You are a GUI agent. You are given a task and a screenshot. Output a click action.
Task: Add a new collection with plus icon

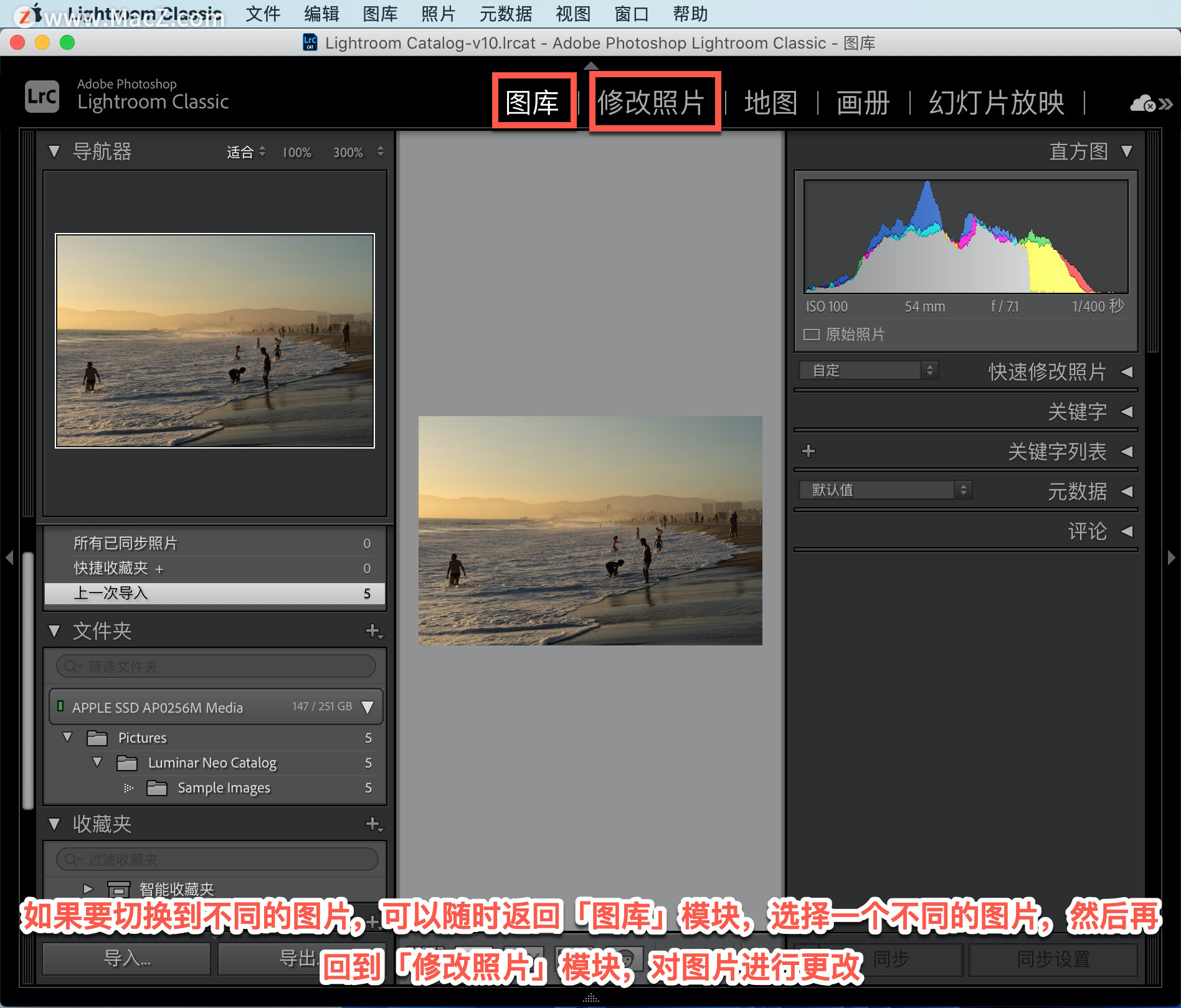pyautogui.click(x=373, y=824)
